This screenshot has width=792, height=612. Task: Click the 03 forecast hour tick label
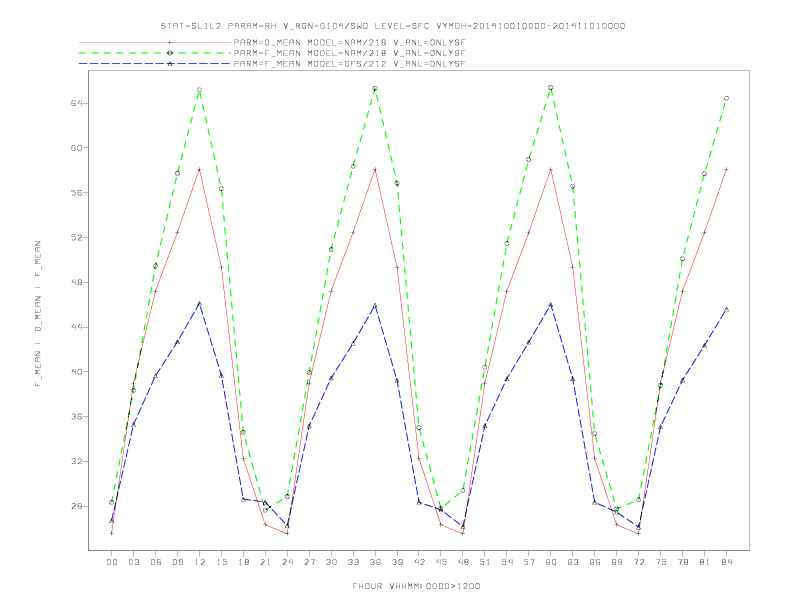(134, 562)
